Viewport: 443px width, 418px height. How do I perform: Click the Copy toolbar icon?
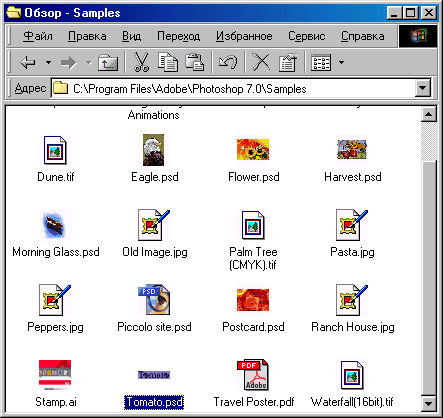click(168, 62)
